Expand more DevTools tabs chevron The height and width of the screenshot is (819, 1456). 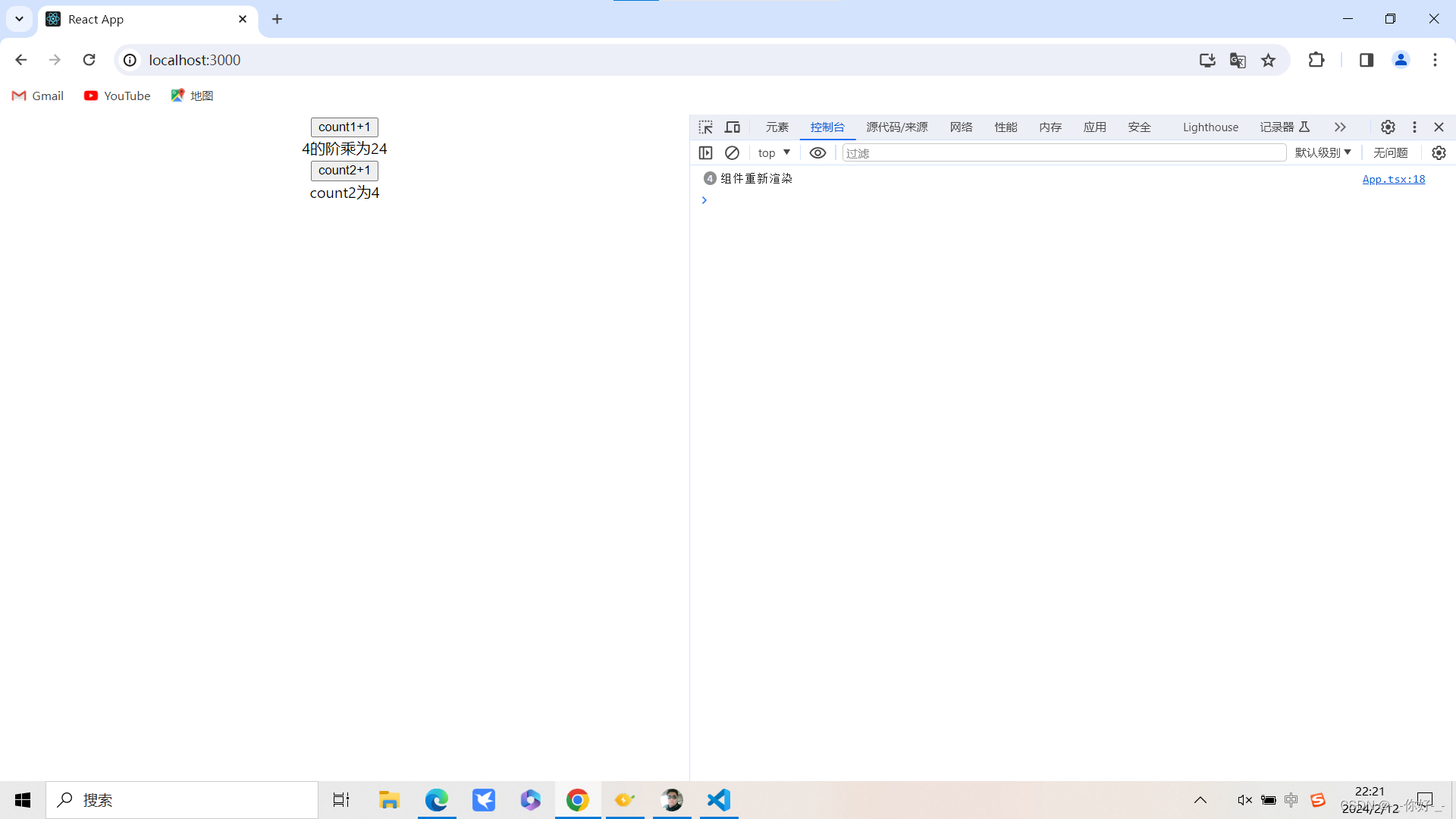(1340, 127)
